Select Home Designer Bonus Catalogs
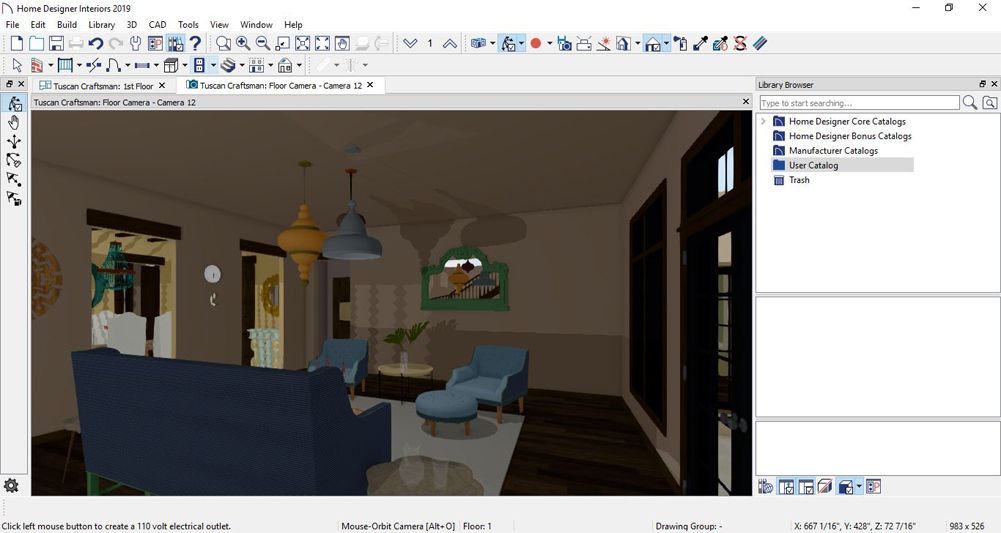Image resolution: width=1001 pixels, height=533 pixels. tap(850, 135)
